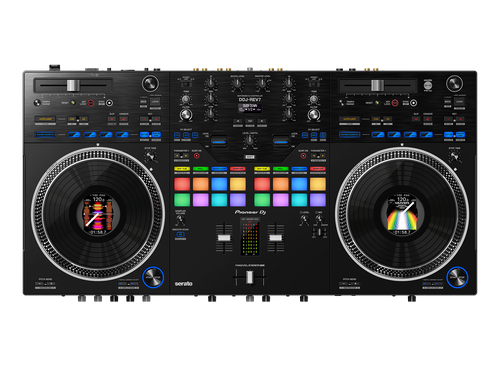This screenshot has height=367, width=500.
Task: Click the left deck CENSOR button
Action: [124, 119]
